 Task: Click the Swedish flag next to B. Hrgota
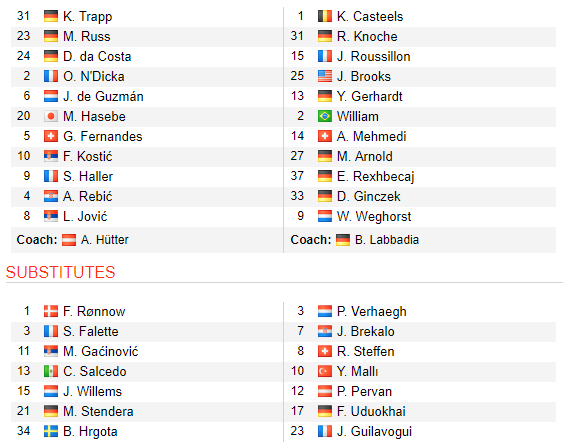(50, 431)
